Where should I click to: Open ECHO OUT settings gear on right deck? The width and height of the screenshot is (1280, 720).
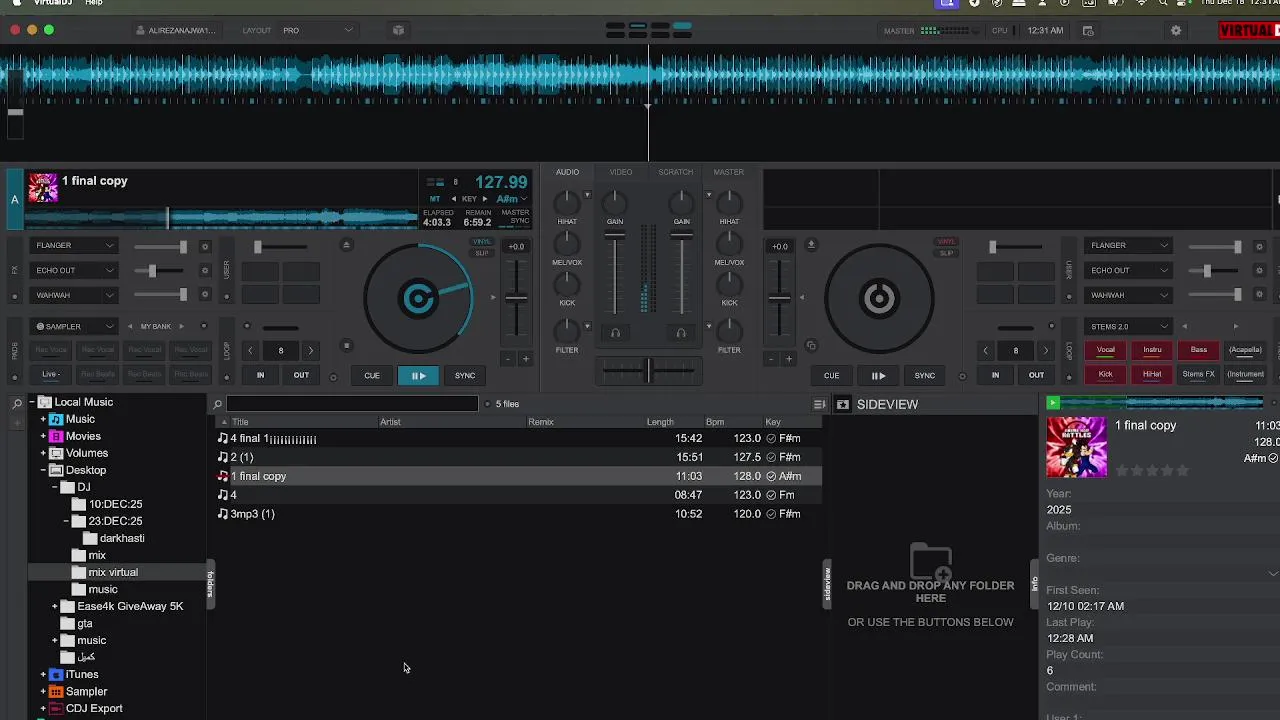pyautogui.click(x=1259, y=270)
